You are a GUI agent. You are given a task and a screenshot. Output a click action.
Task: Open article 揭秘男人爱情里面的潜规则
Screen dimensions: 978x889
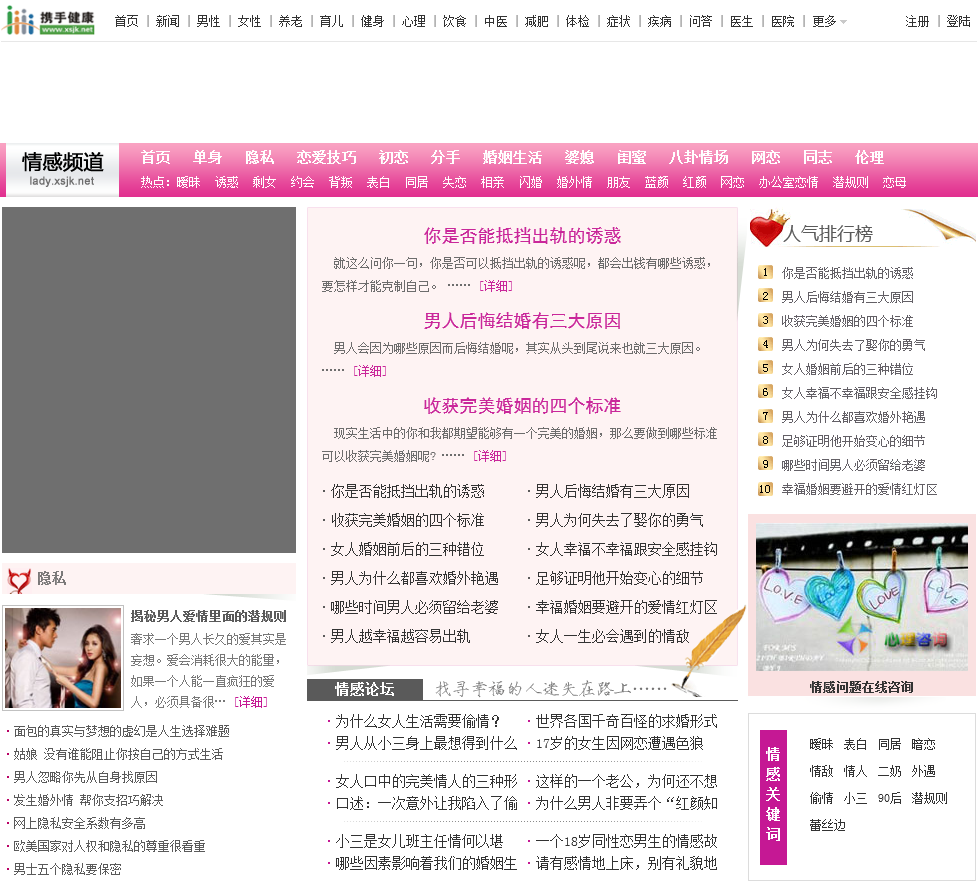[x=208, y=616]
